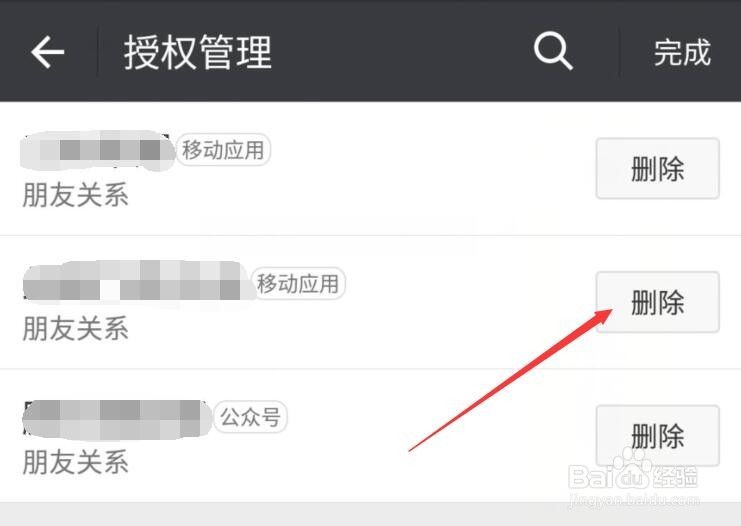The width and height of the screenshot is (741, 526).
Task: Tap 朋友关系 under the first entry
Action: 76,194
